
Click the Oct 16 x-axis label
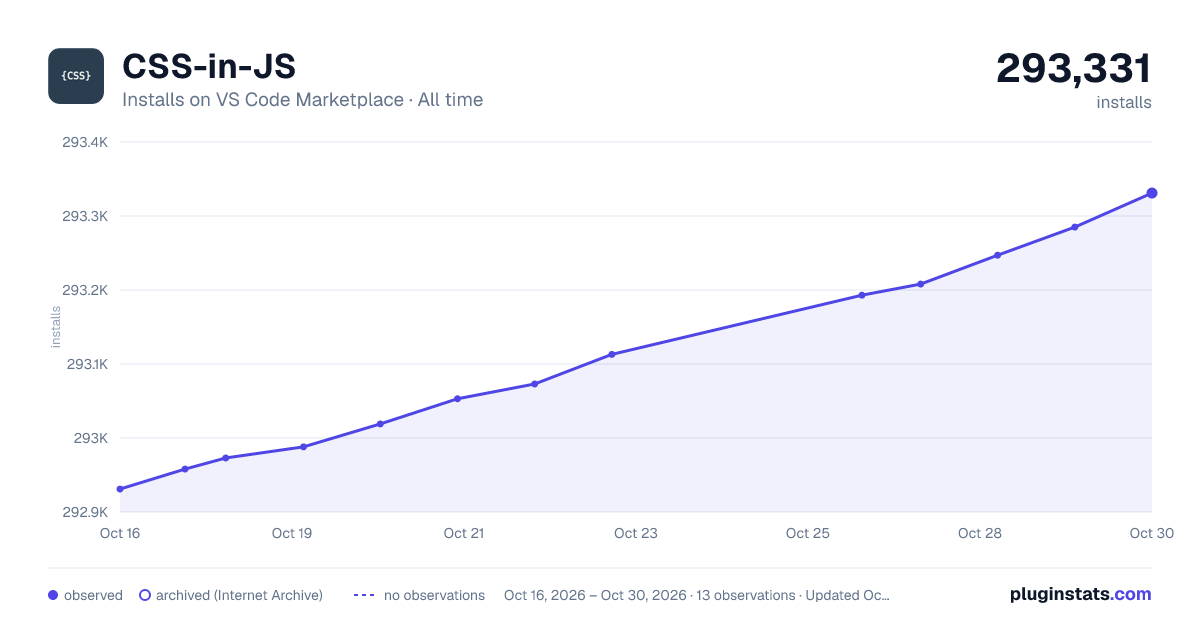(x=120, y=533)
